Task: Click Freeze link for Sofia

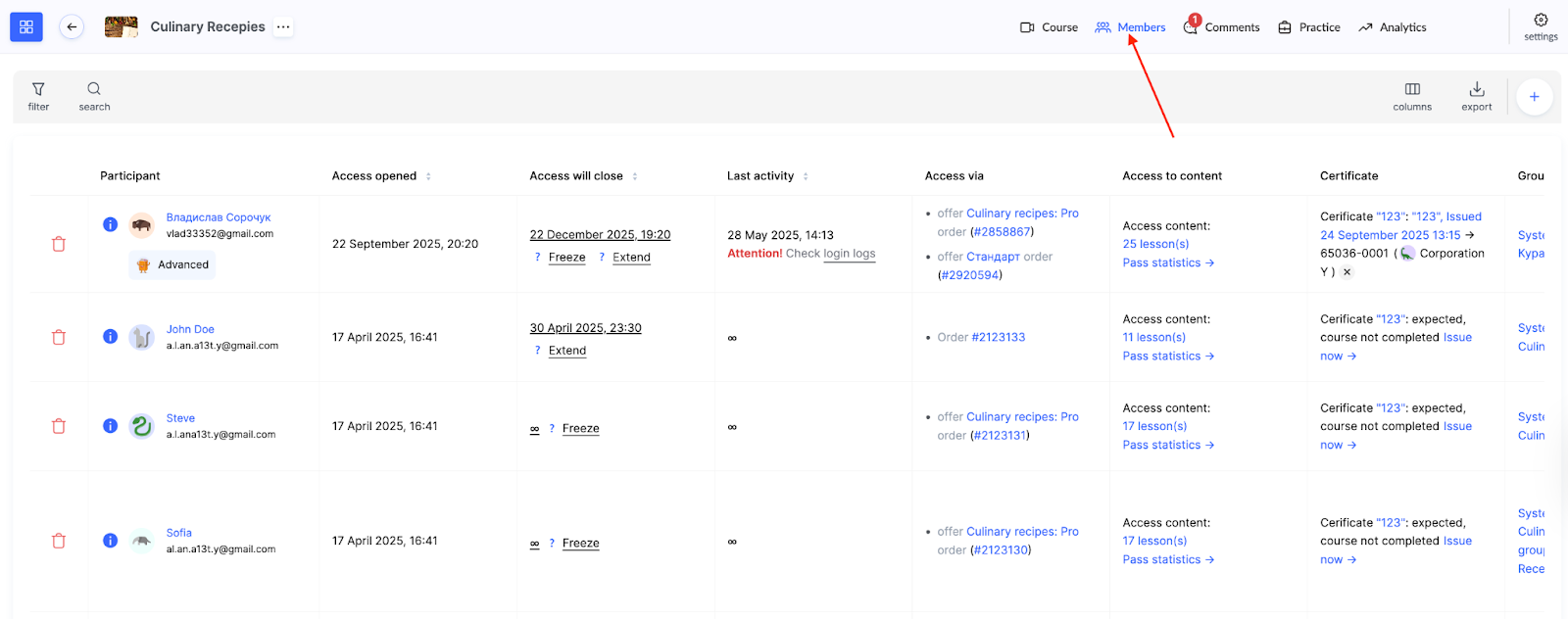Action: 580,544
